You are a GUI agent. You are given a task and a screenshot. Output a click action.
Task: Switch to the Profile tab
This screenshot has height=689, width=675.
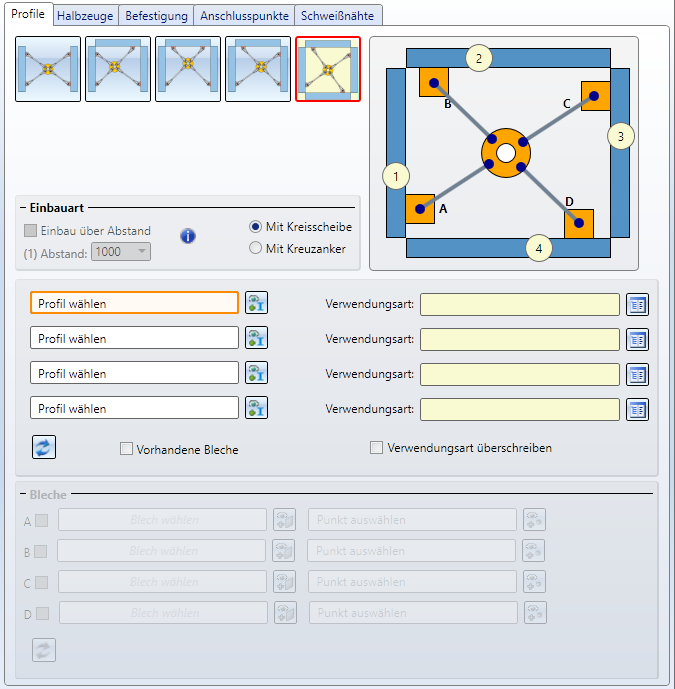point(28,14)
